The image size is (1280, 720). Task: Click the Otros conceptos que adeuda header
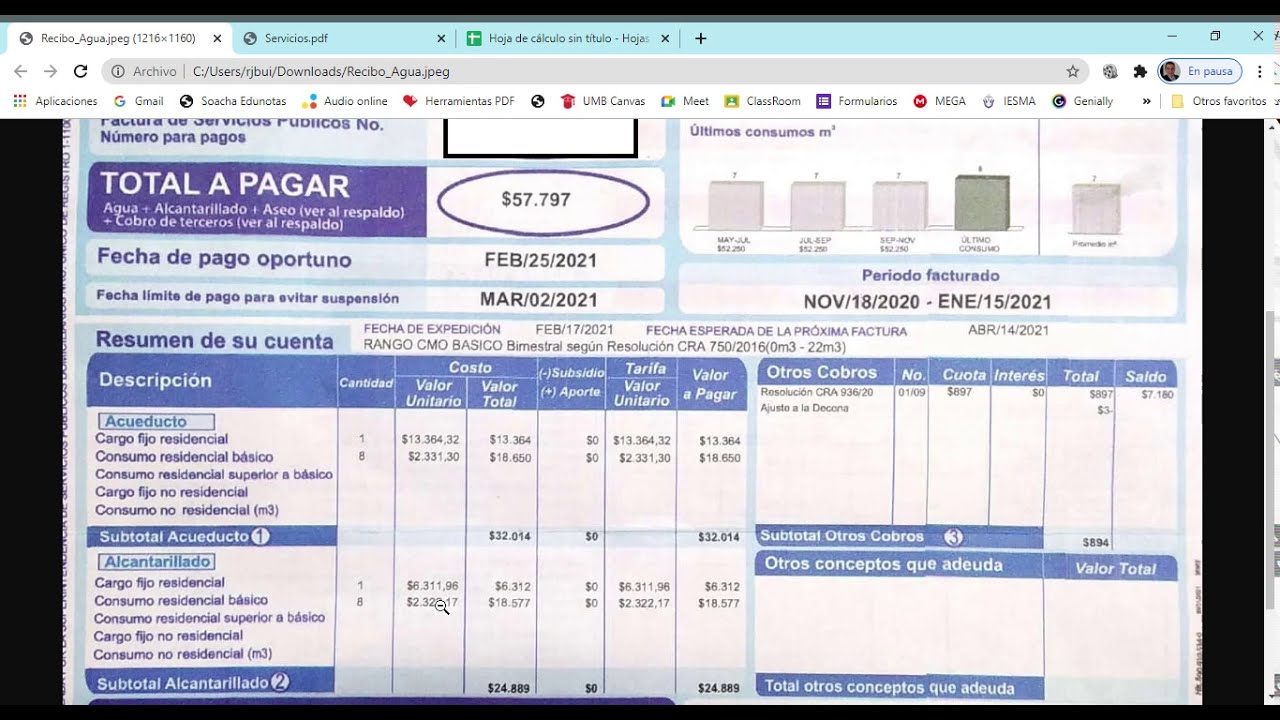pyautogui.click(x=883, y=565)
